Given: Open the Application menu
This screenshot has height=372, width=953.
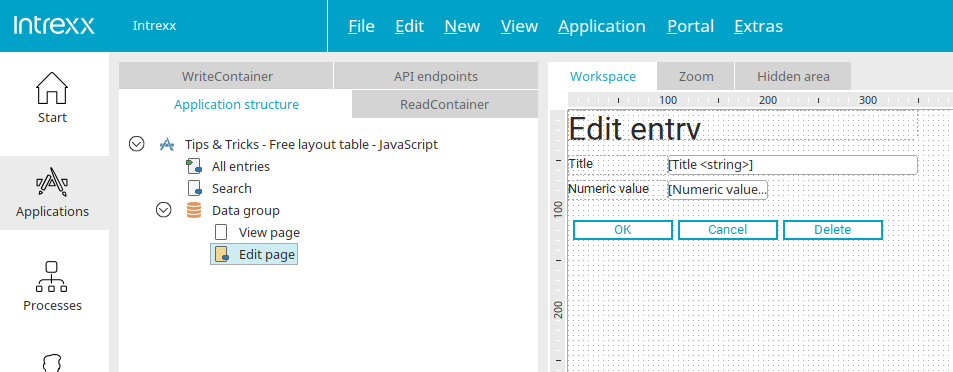Looking at the screenshot, I should click(x=602, y=26).
